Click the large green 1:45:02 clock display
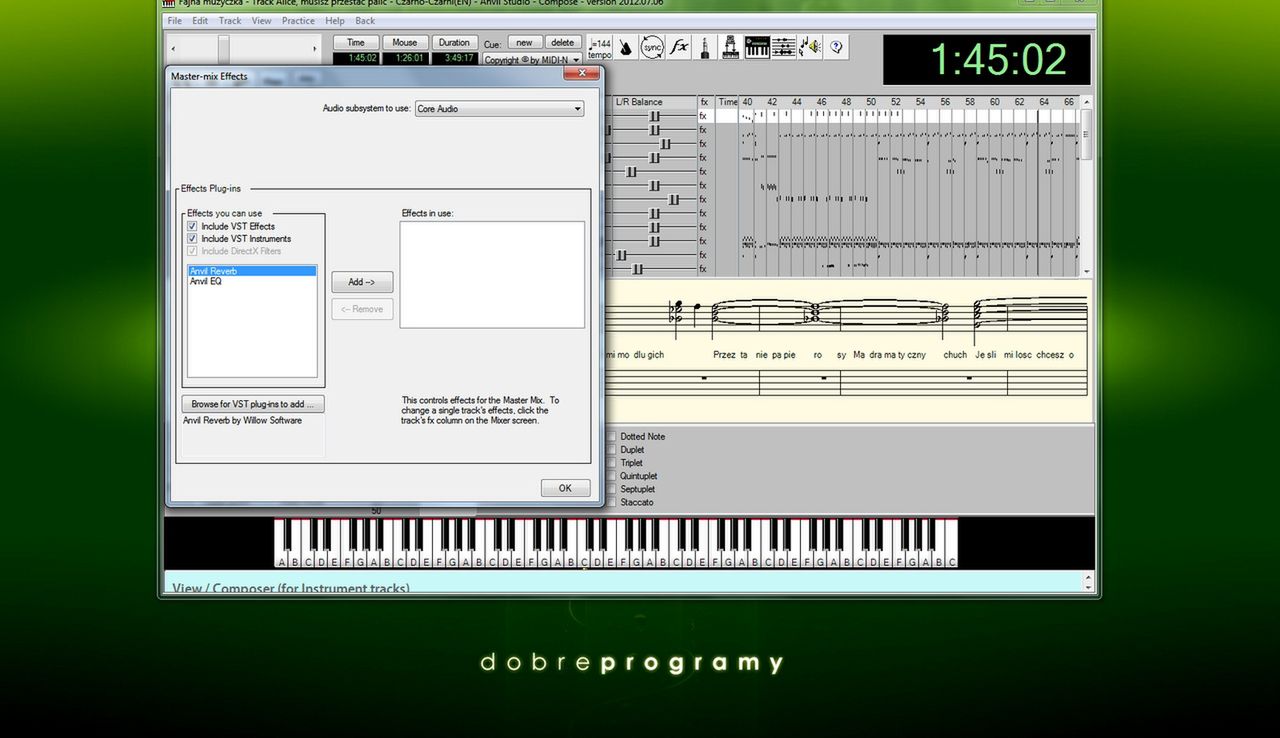 986,60
